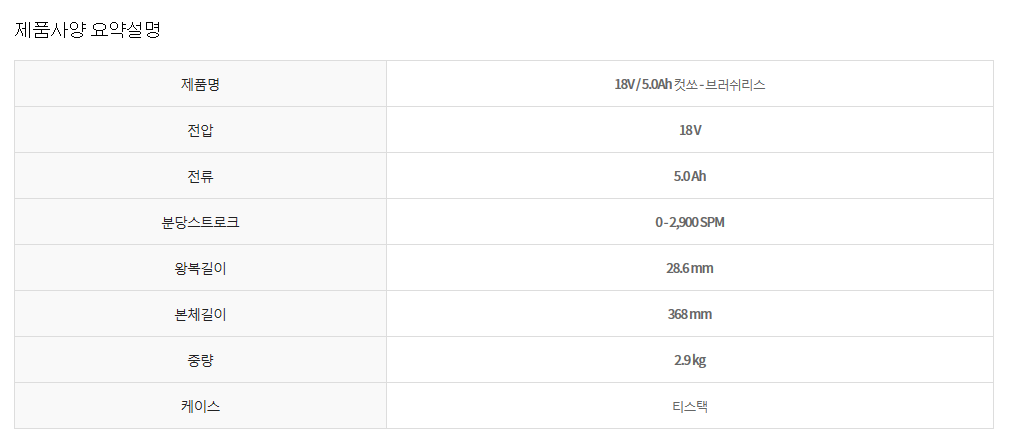The image size is (1024, 447).
Task: Select the 케이스 label cell
Action: 200,406
